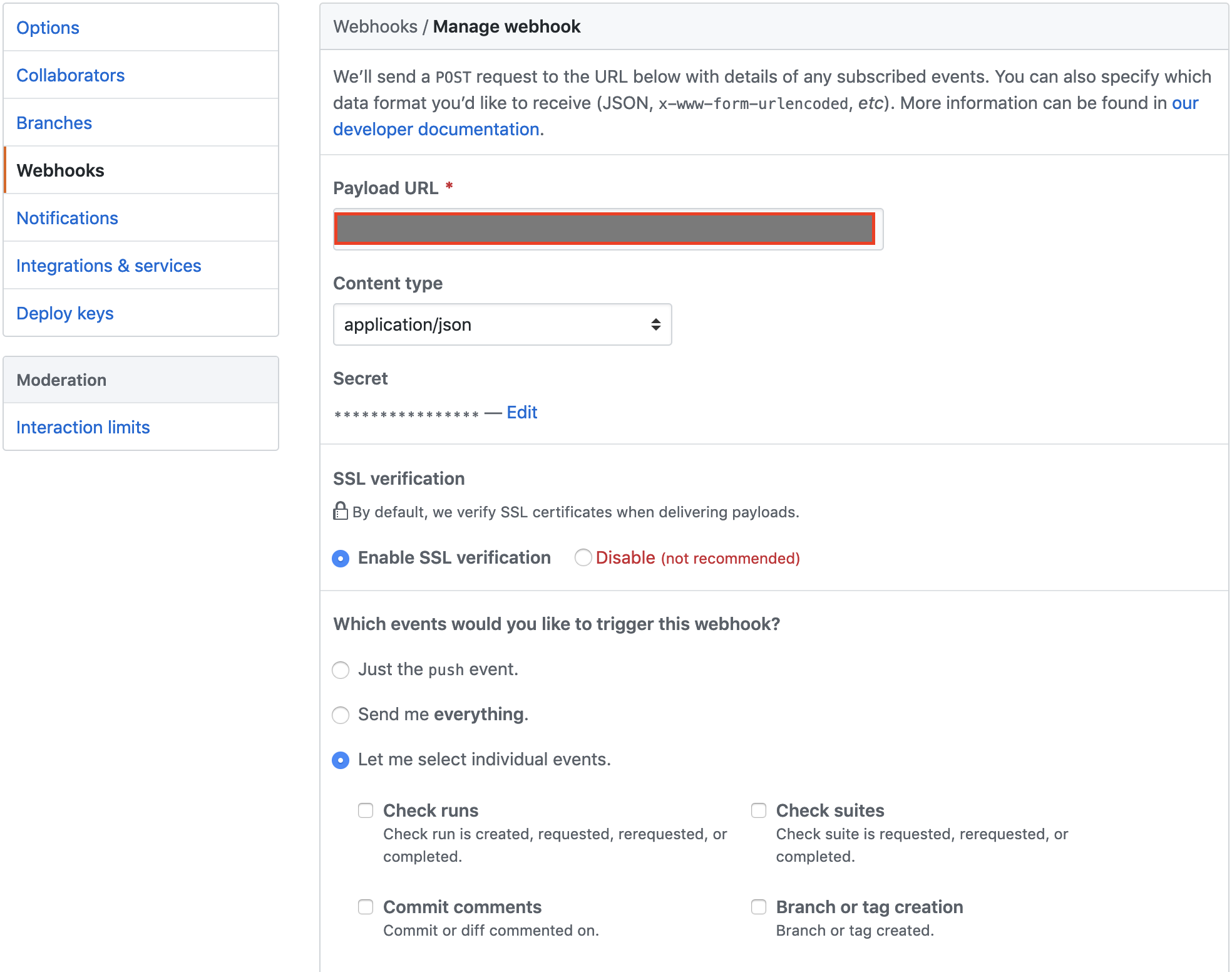1232x972 pixels.
Task: Go to Collaborators settings page
Action: point(70,75)
